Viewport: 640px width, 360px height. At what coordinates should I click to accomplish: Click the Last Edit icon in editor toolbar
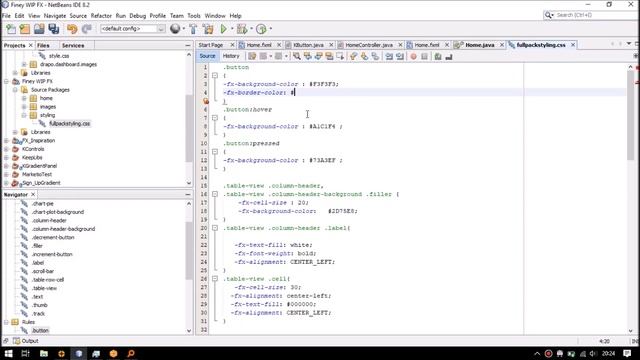click(x=252, y=56)
